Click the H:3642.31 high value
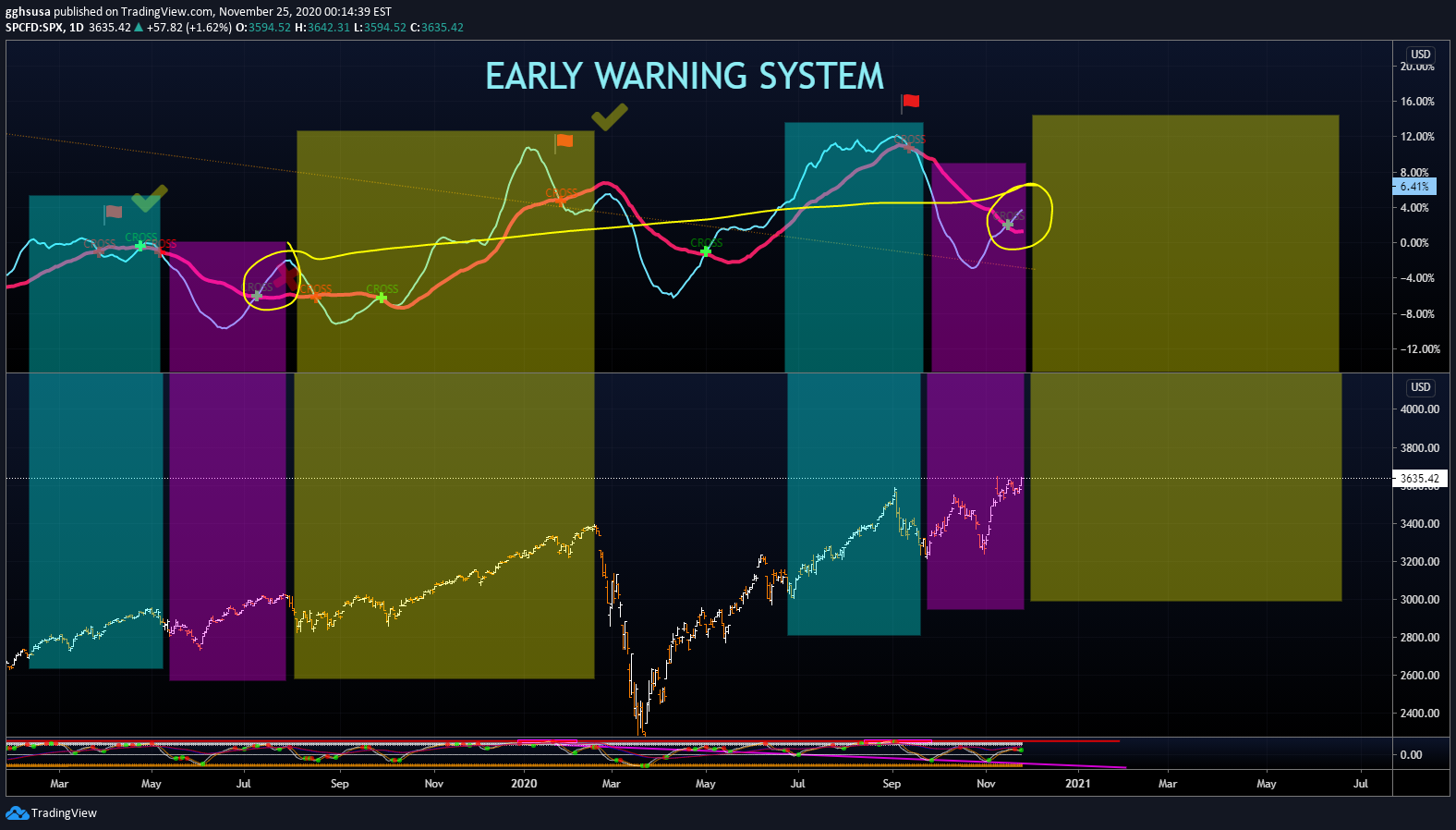Image resolution: width=1456 pixels, height=830 pixels. click(x=322, y=28)
